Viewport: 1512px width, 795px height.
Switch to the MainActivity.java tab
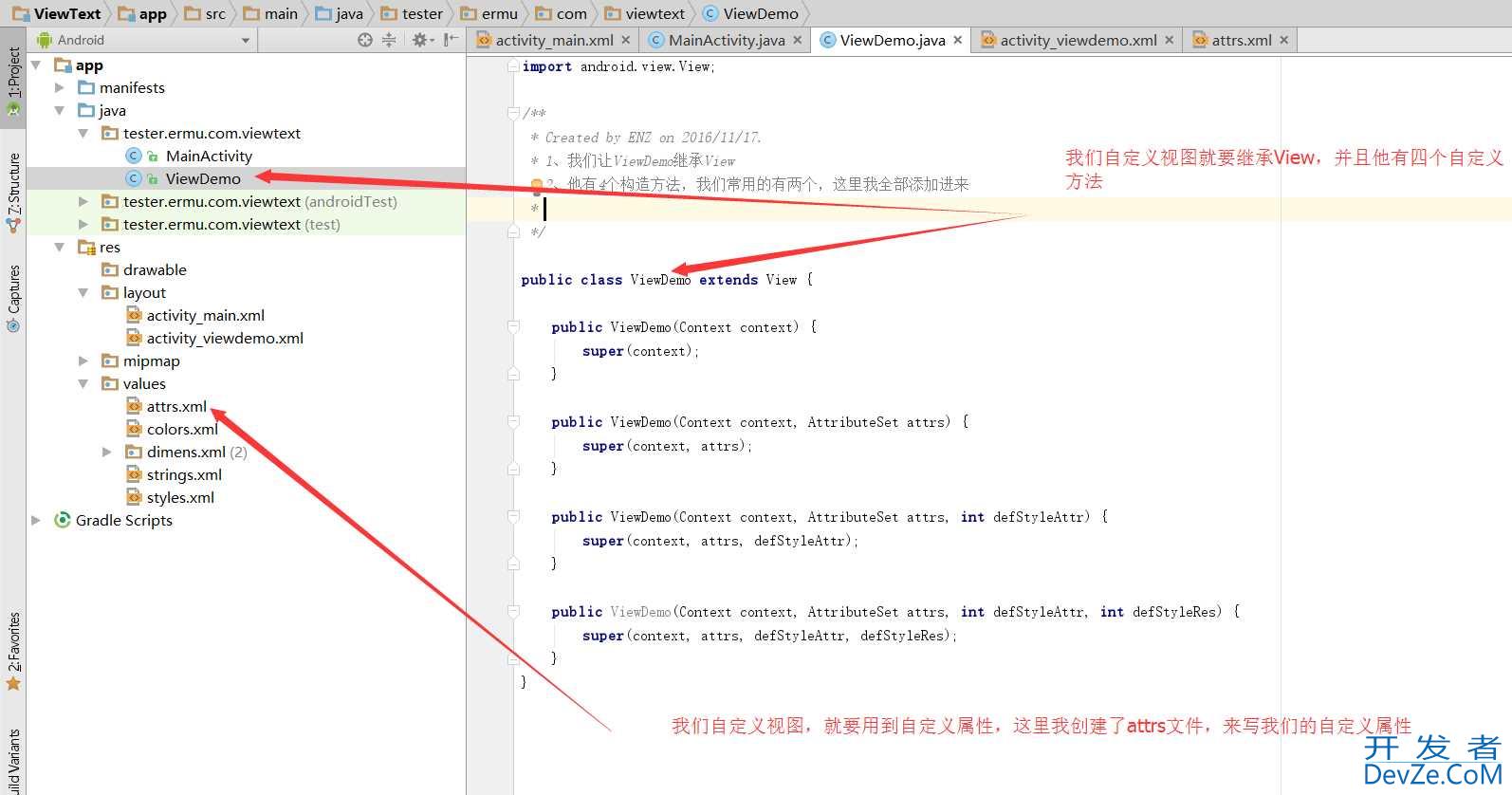(726, 40)
